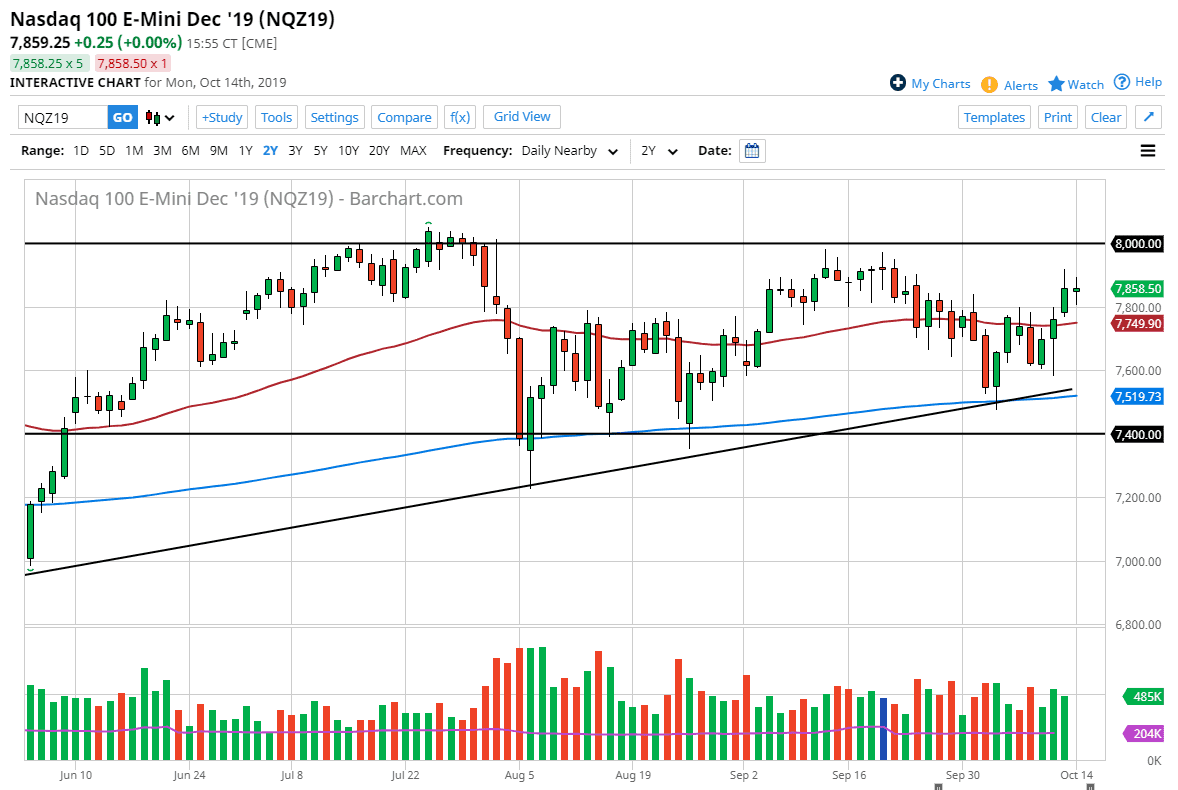Screen dimensions: 1178x790
Task: Open the chart type candlestick icon
Action: (153, 117)
